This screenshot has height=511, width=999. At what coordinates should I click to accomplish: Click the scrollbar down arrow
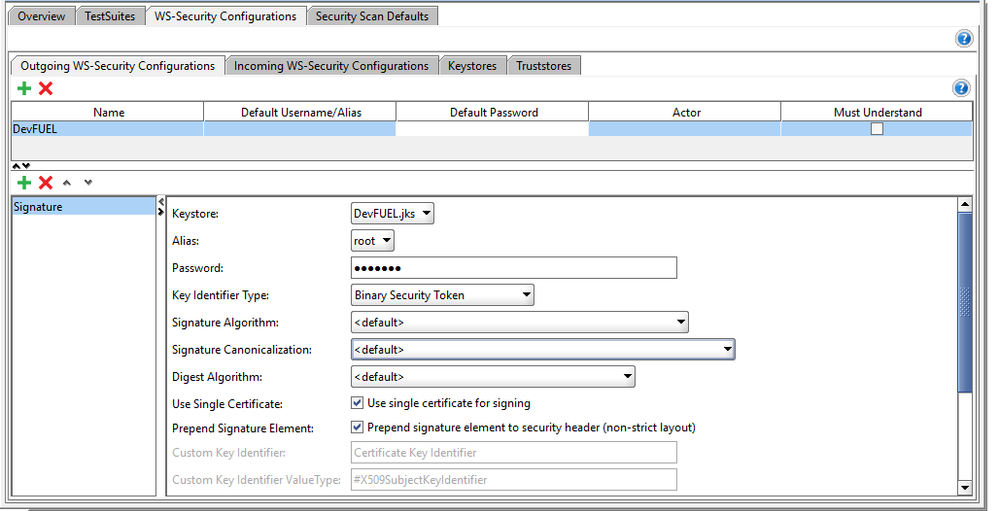[x=965, y=488]
